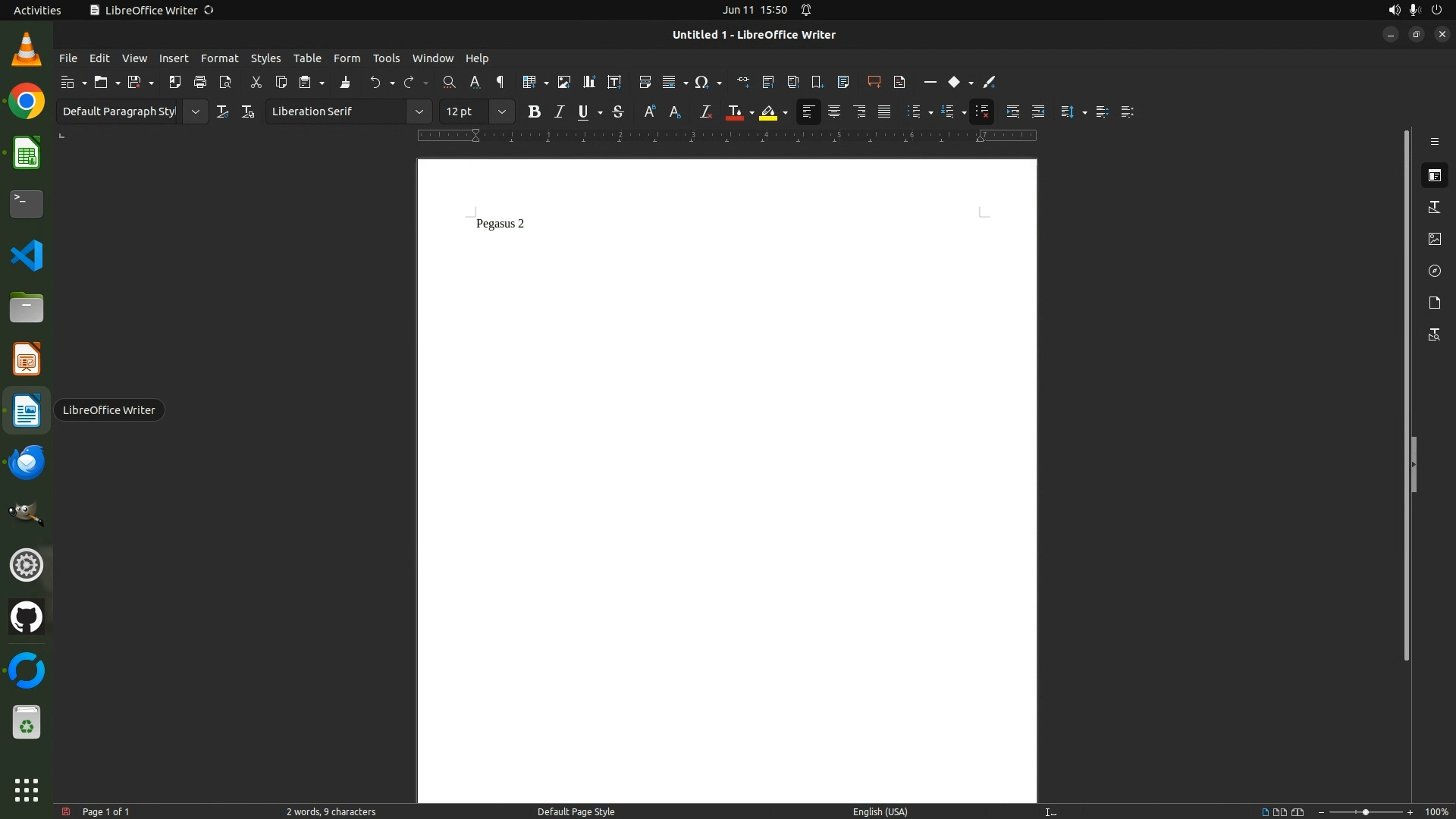The image size is (1456, 819).
Task: Toggle italic formatting
Action: point(559,111)
